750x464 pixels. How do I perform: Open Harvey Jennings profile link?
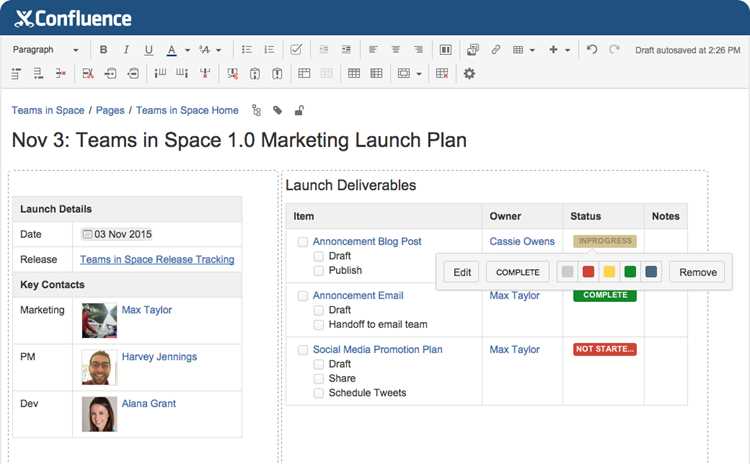(159, 357)
